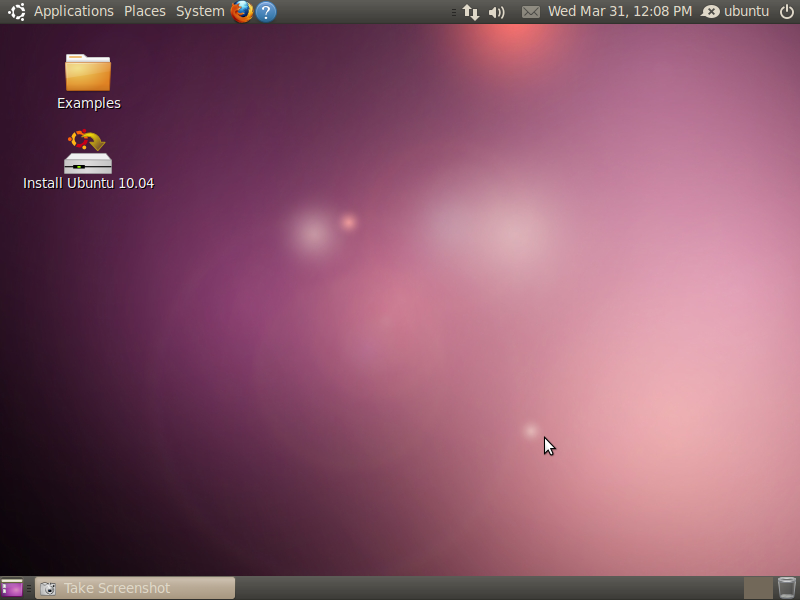Open the Help launcher question mark icon
Screen dimensions: 800x600
click(266, 12)
